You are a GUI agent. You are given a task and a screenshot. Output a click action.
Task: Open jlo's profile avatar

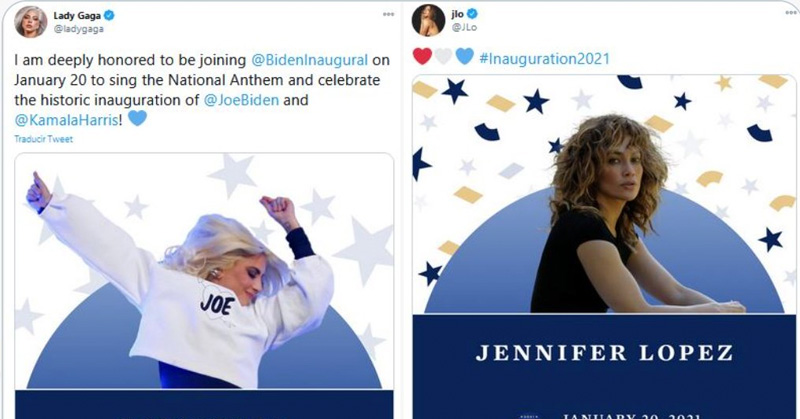coord(428,20)
